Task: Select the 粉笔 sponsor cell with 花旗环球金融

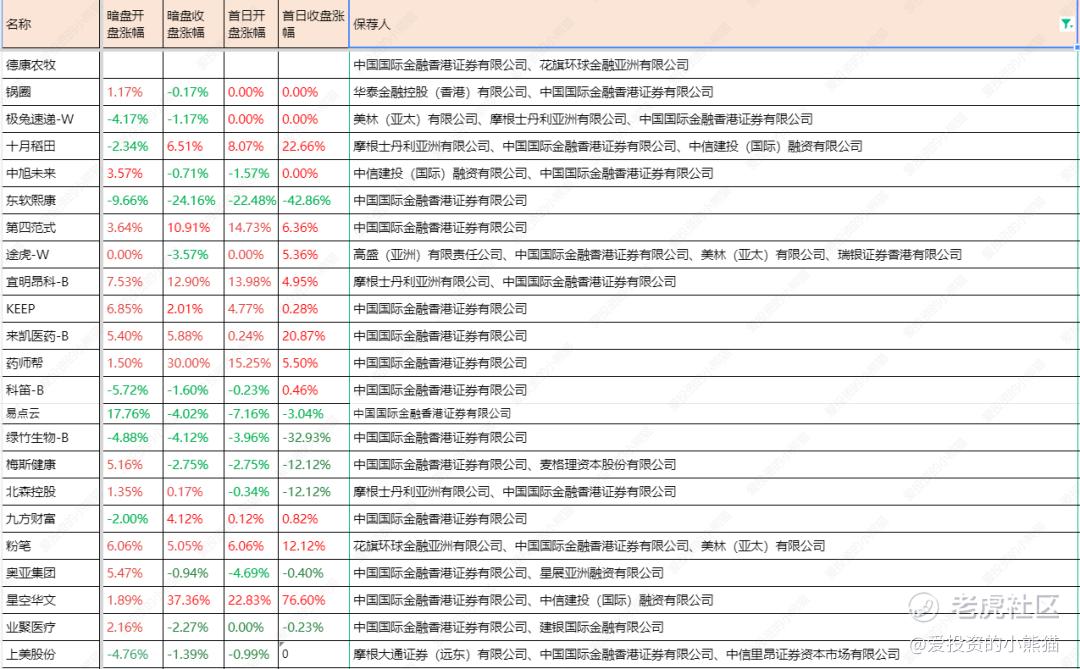Action: click(x=714, y=546)
